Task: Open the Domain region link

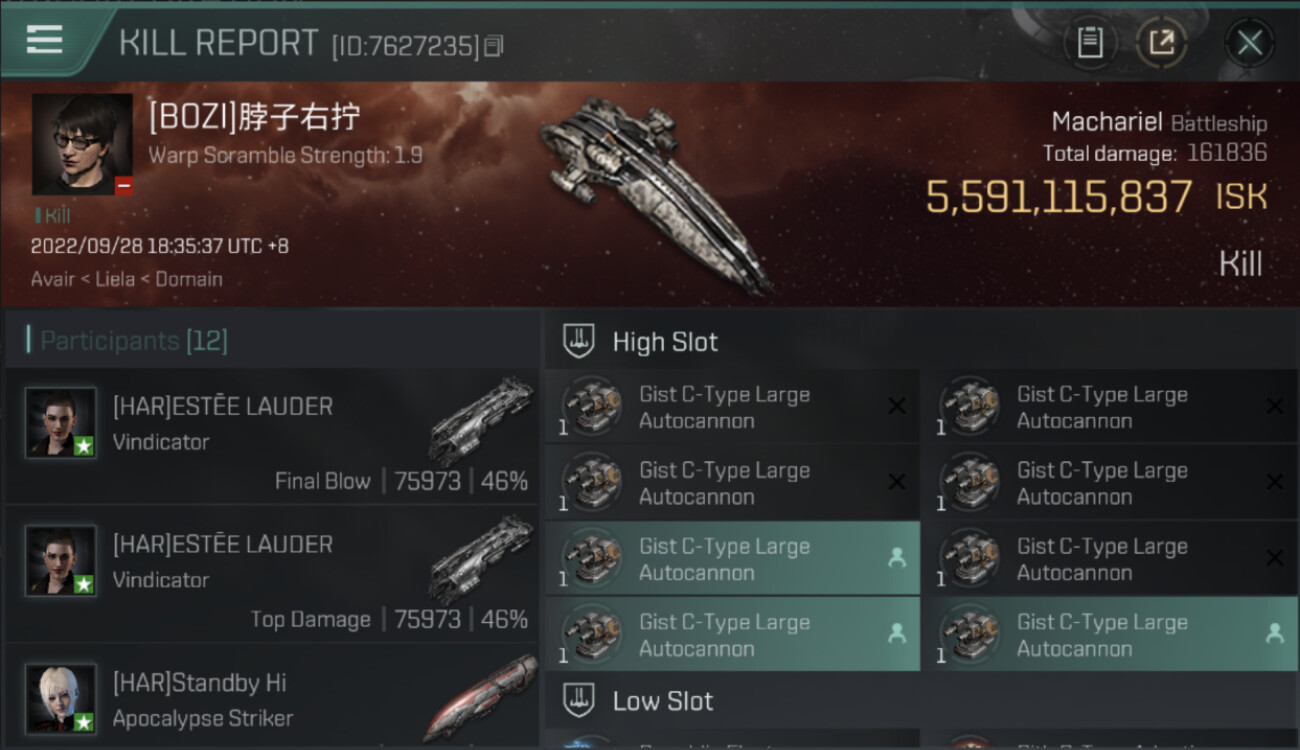Action: (x=189, y=279)
